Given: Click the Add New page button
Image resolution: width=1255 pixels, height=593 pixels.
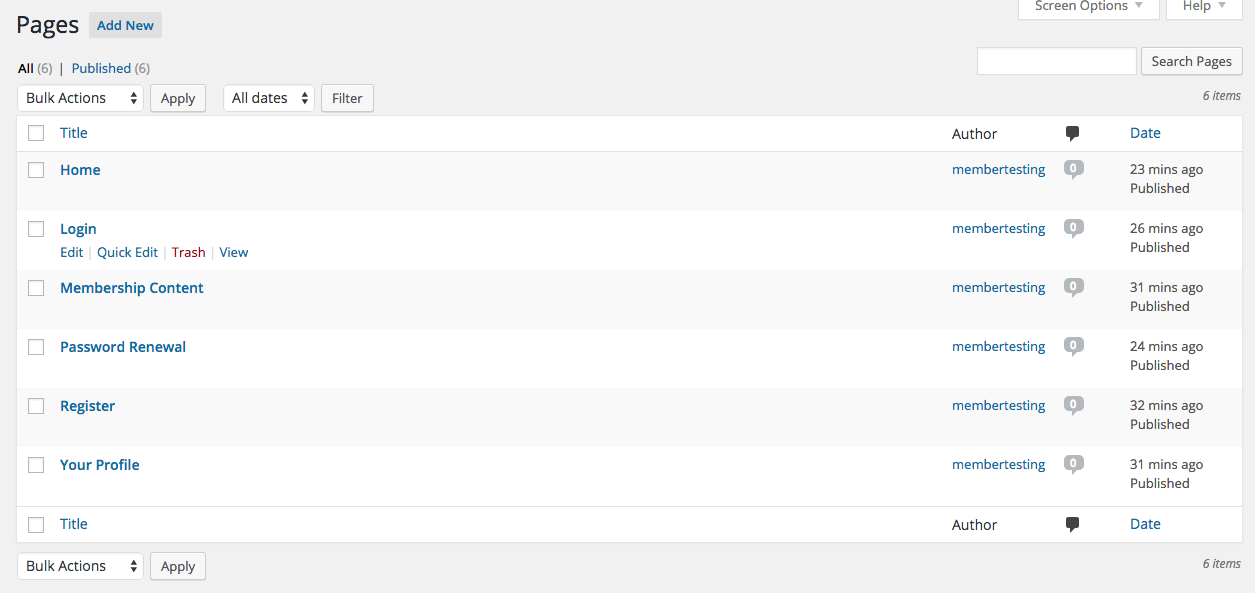Looking at the screenshot, I should click(x=125, y=25).
